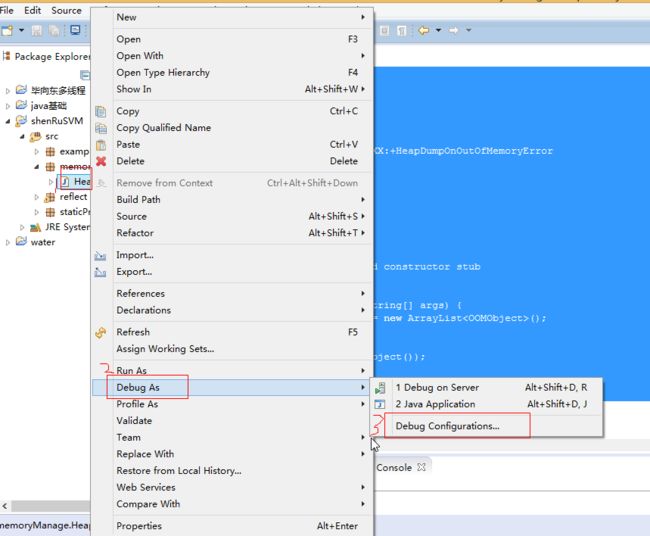650x536 pixels.
Task: Close the Console view tab
Action: [421, 467]
